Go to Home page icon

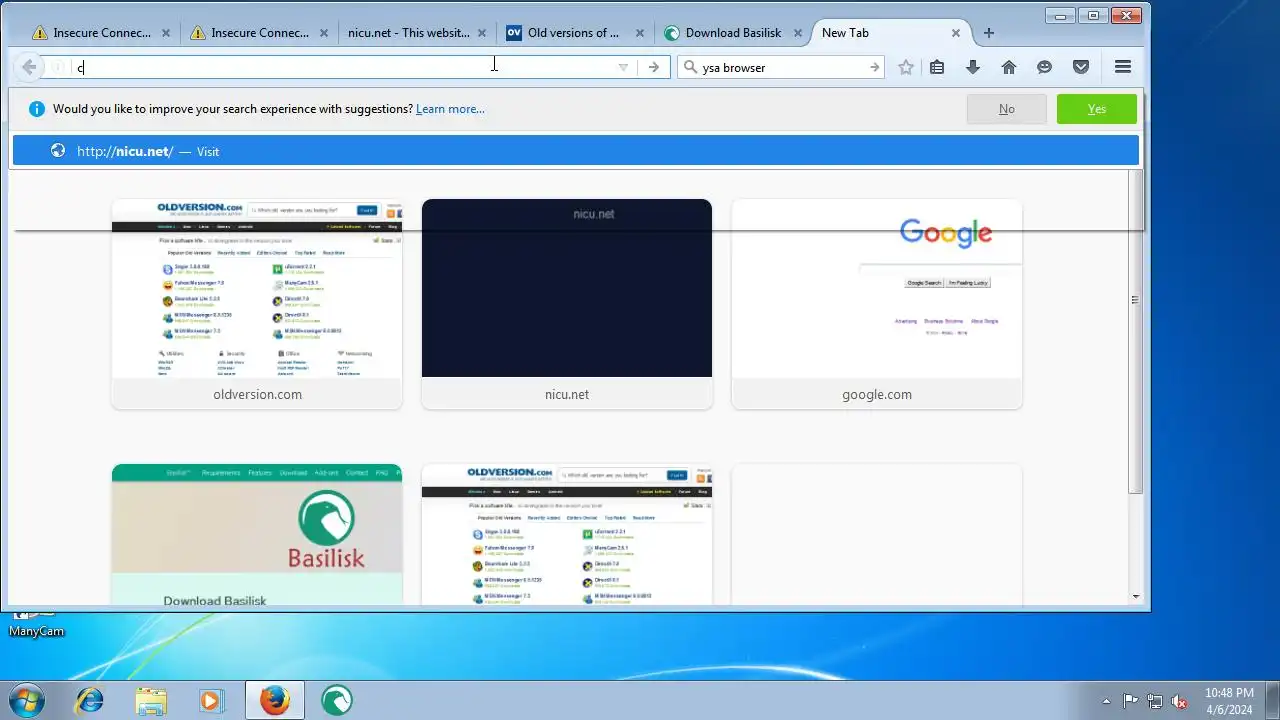1009,67
